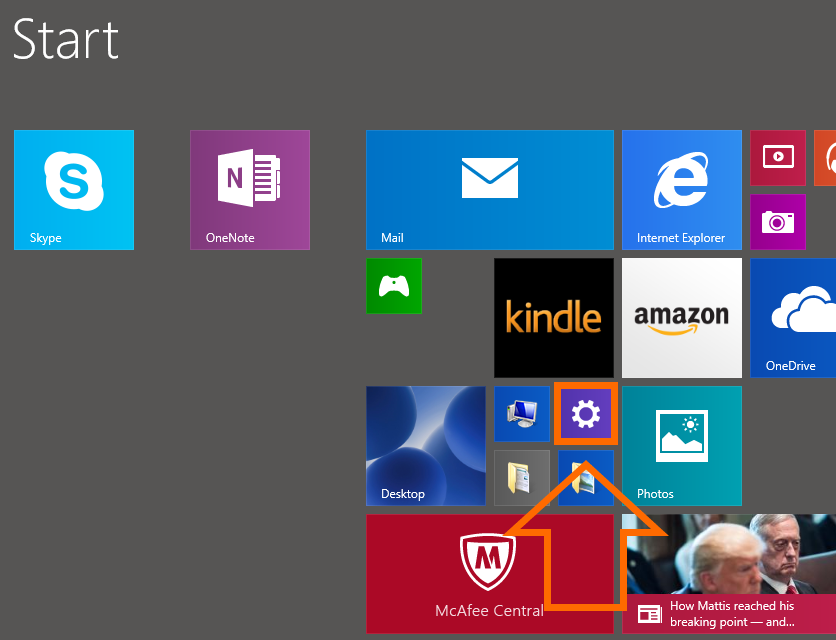Launch the Photos tile
836x640 pixels.
click(682, 446)
